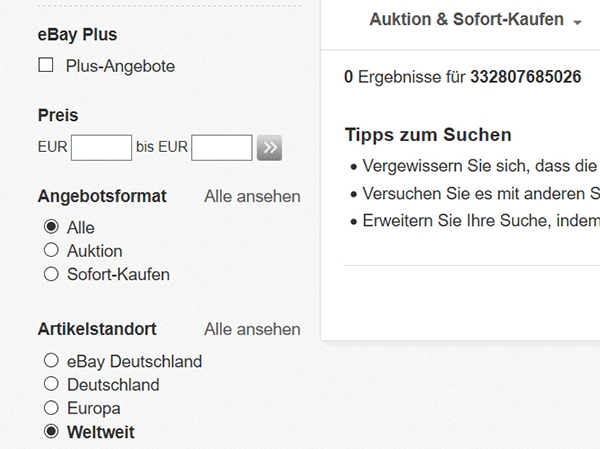Choose Europa item location
600x449 pixels.
(51, 408)
